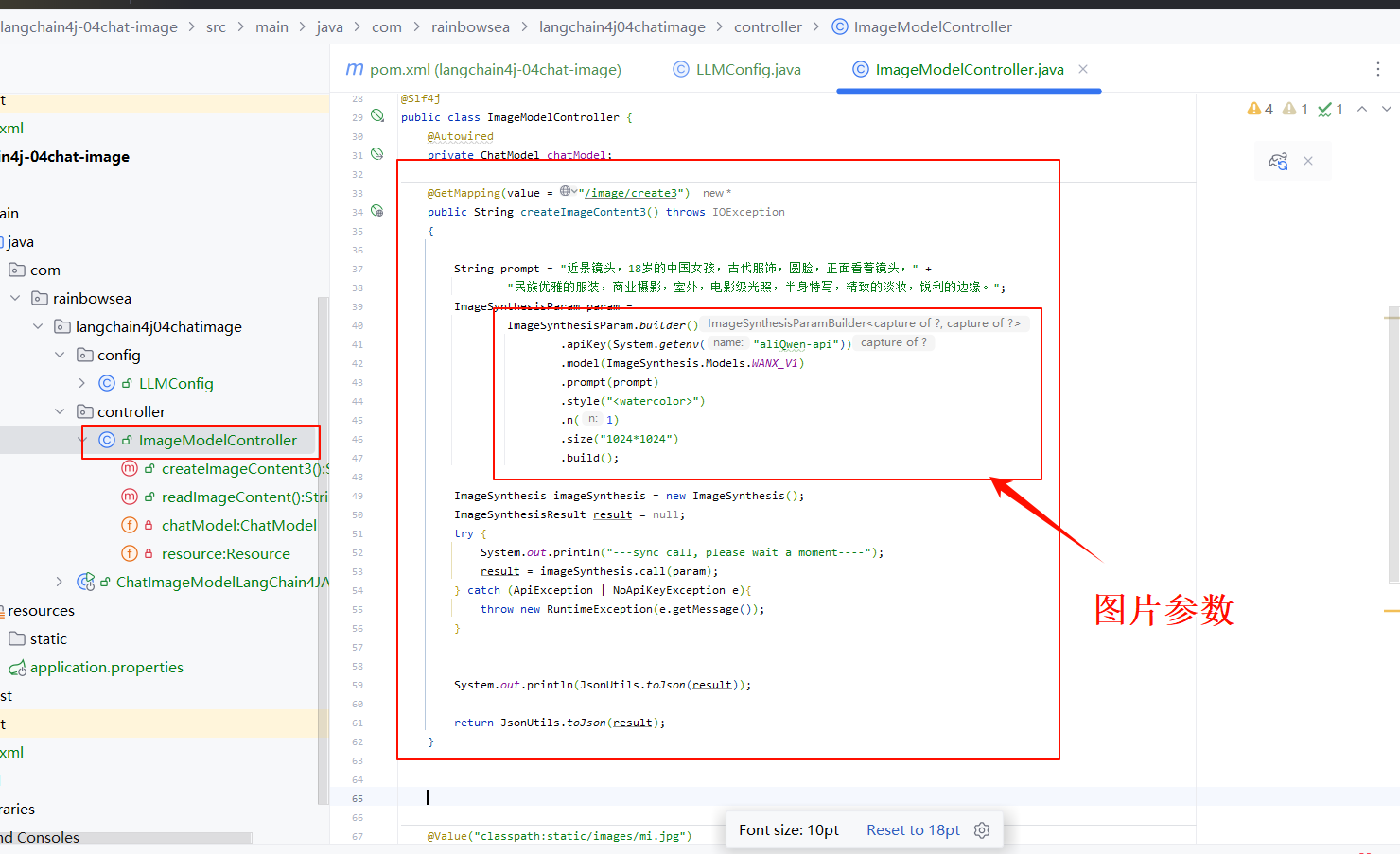Screen dimensions: 1400x854
Task: Click globe URL icon beside /image/create3
Action: (x=566, y=192)
